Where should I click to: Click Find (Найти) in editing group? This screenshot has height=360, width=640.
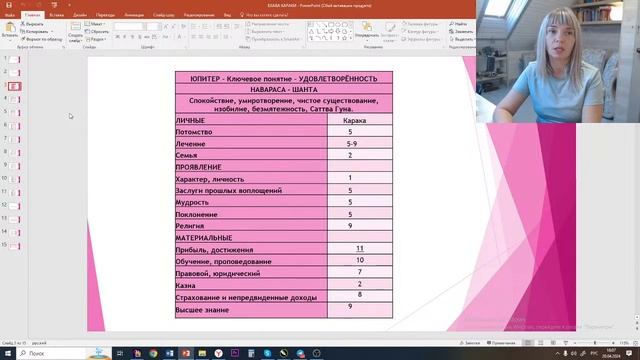[458, 24]
